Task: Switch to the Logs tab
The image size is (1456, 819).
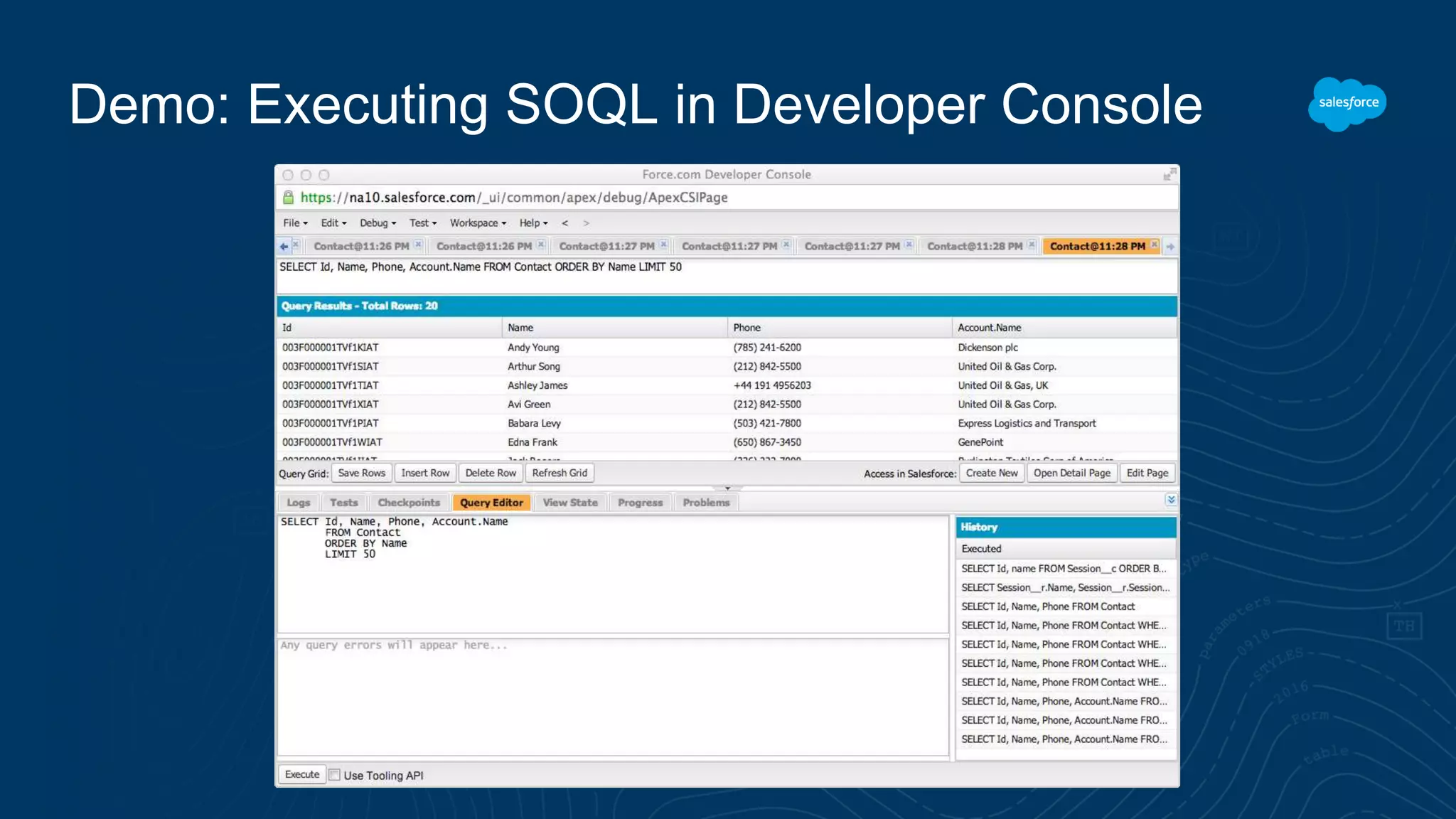Action: point(299,503)
